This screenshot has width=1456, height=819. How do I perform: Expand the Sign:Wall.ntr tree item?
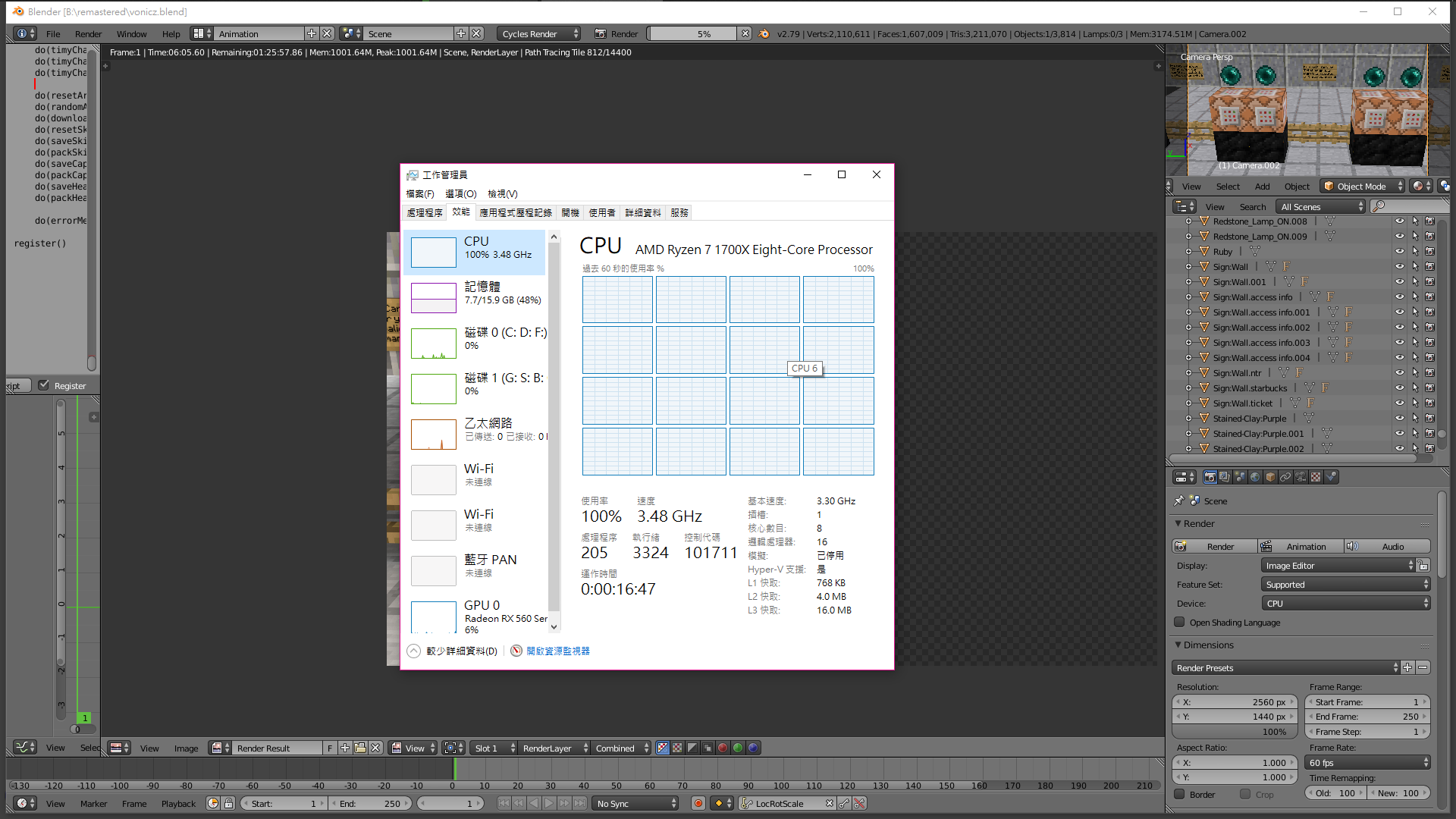[1188, 373]
